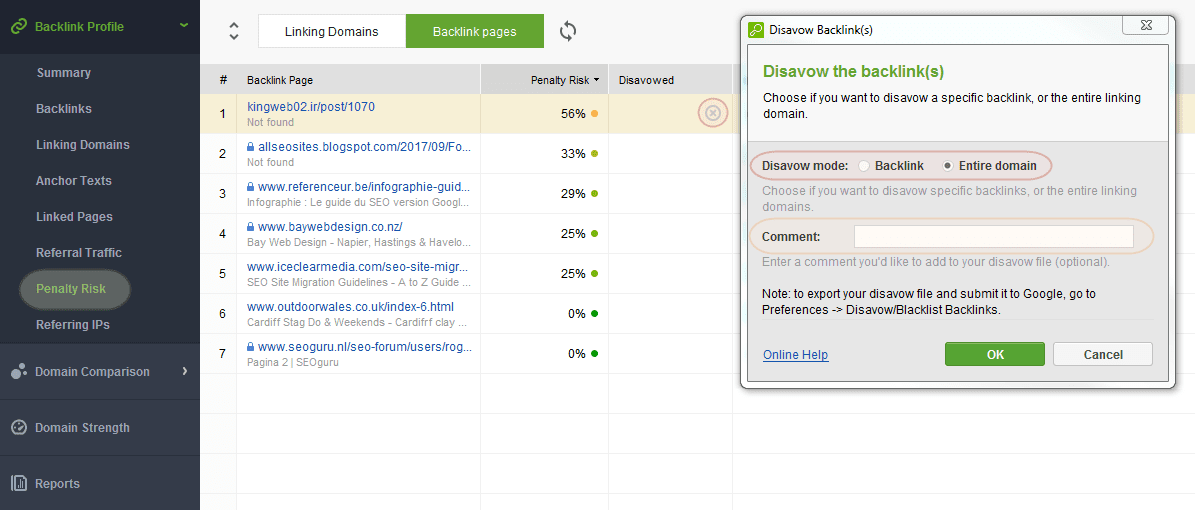Click the refresh backlinks icon

pos(568,31)
